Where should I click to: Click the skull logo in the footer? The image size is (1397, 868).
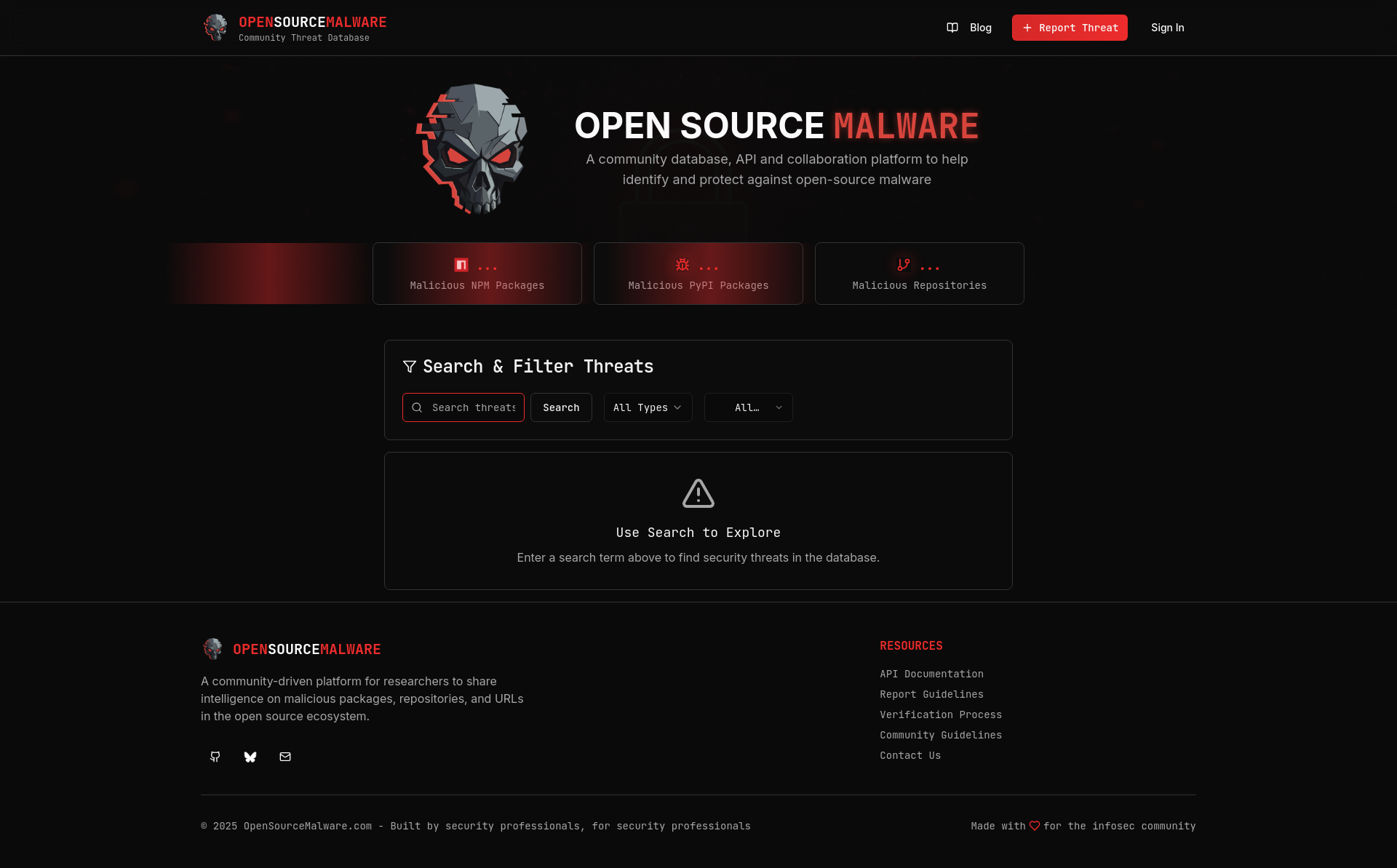[212, 649]
